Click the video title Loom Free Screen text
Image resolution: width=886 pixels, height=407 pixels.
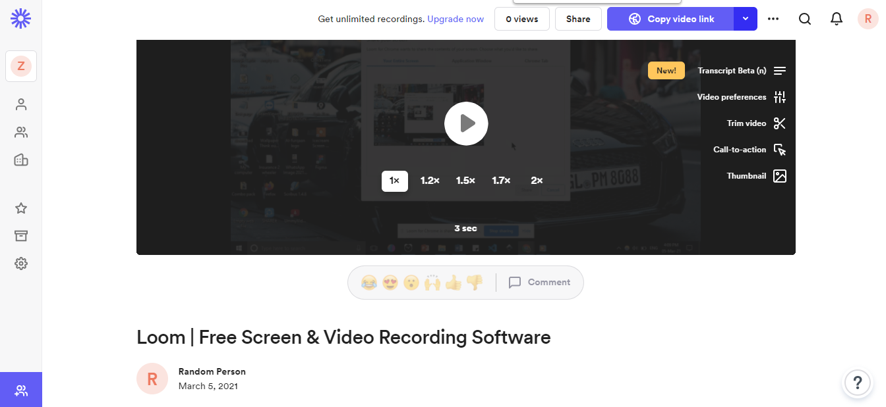[344, 337]
